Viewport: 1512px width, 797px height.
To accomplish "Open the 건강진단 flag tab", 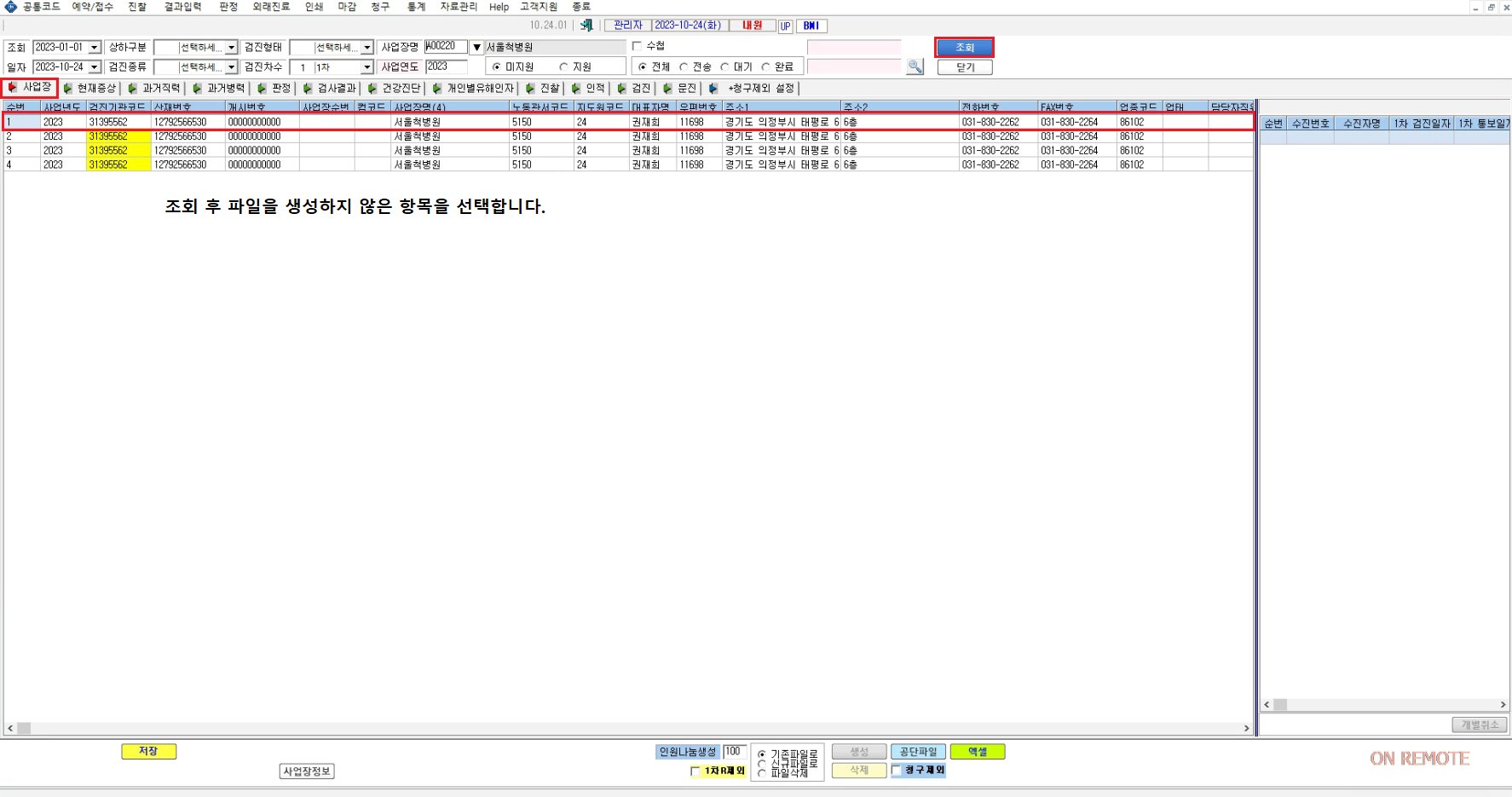I will point(394,88).
